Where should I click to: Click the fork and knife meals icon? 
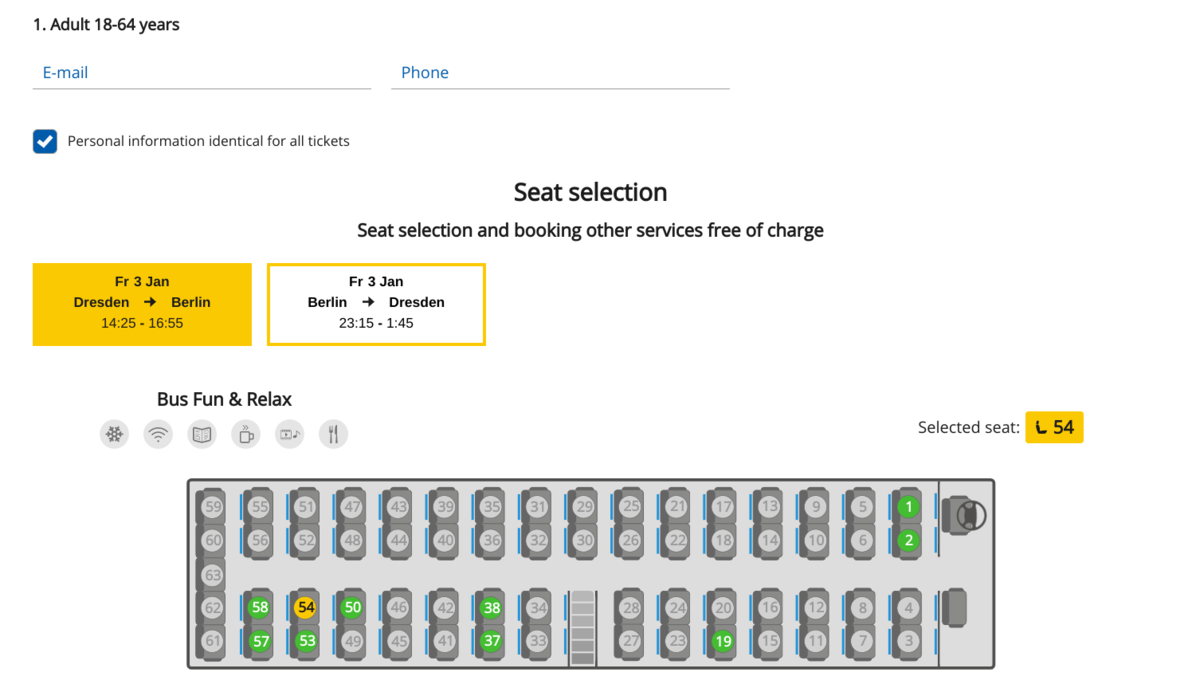click(334, 434)
